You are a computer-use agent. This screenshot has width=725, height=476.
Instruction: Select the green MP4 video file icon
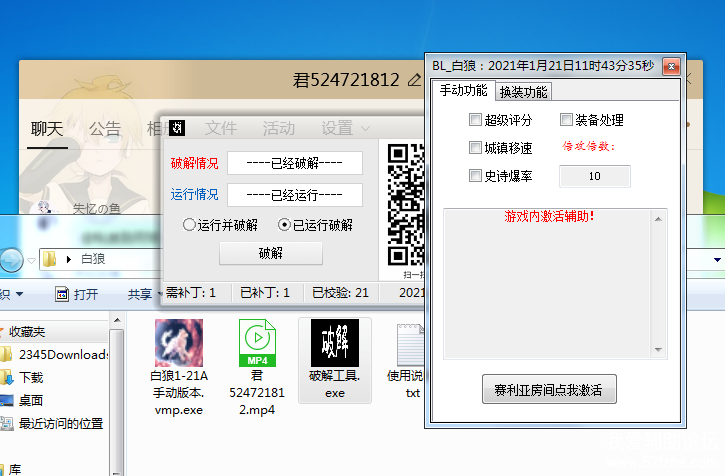(257, 343)
